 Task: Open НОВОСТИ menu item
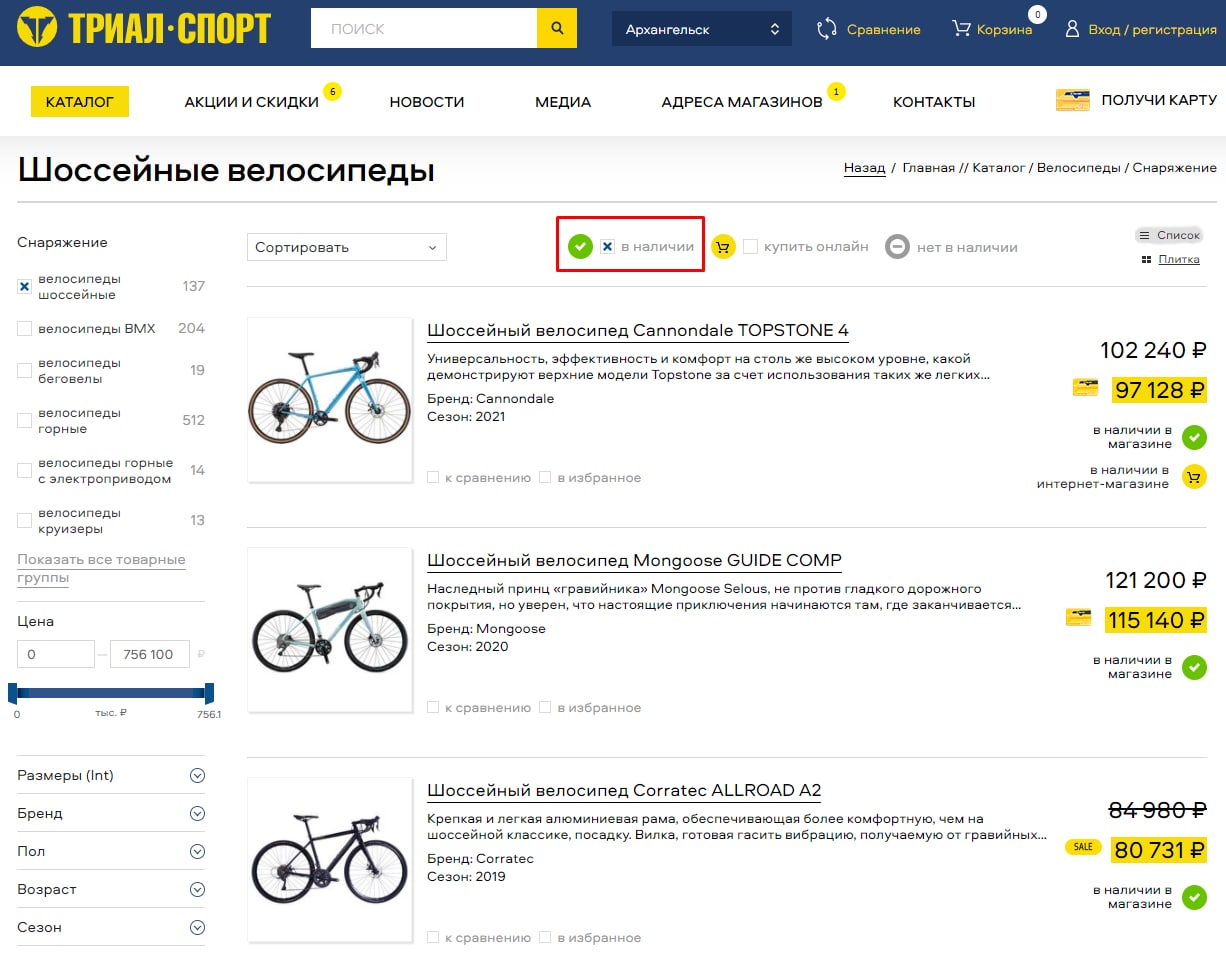pos(427,102)
